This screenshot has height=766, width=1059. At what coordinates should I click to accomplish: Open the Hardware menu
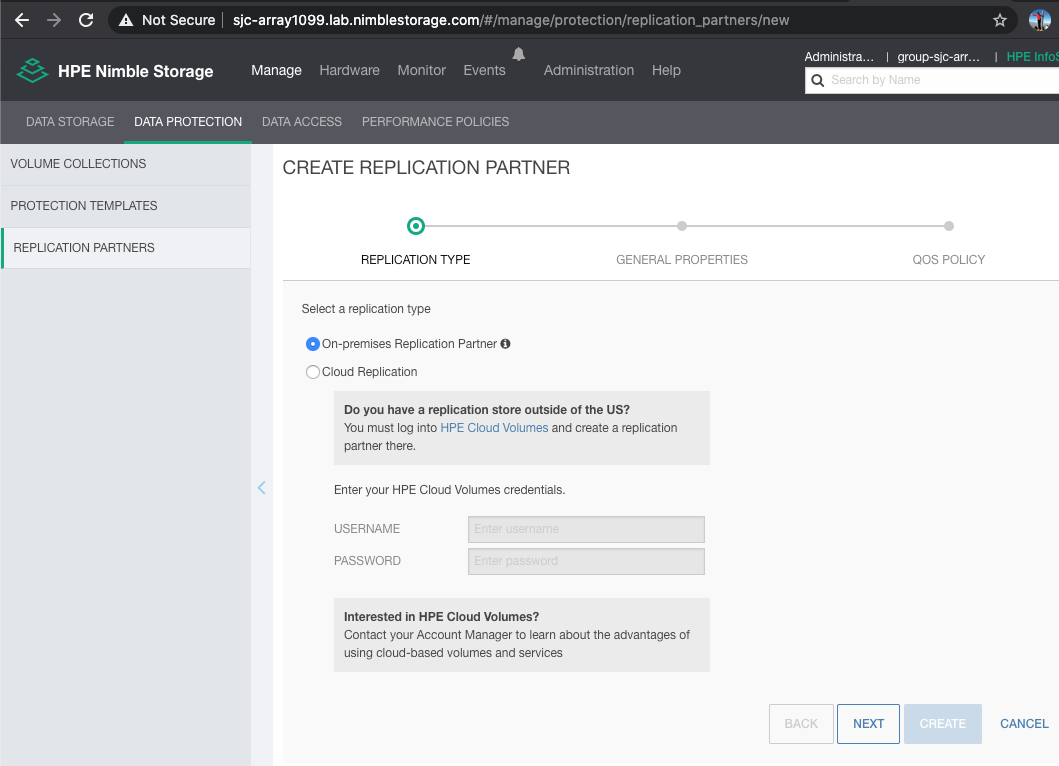tap(349, 70)
